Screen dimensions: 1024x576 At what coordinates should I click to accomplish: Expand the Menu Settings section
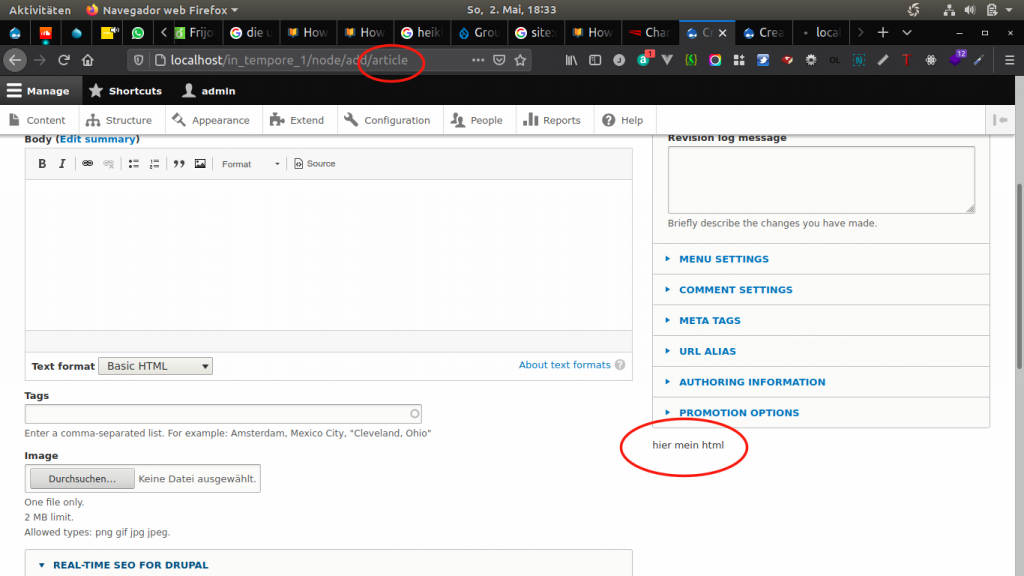pos(723,259)
